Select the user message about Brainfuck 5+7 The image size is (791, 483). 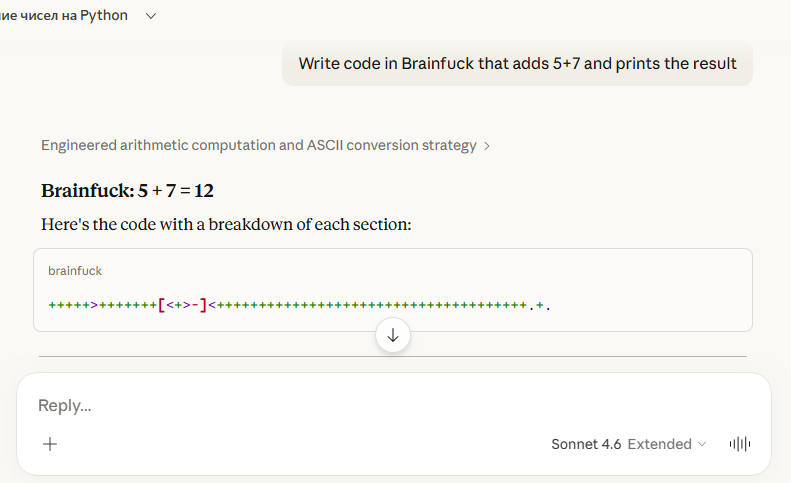coord(517,64)
